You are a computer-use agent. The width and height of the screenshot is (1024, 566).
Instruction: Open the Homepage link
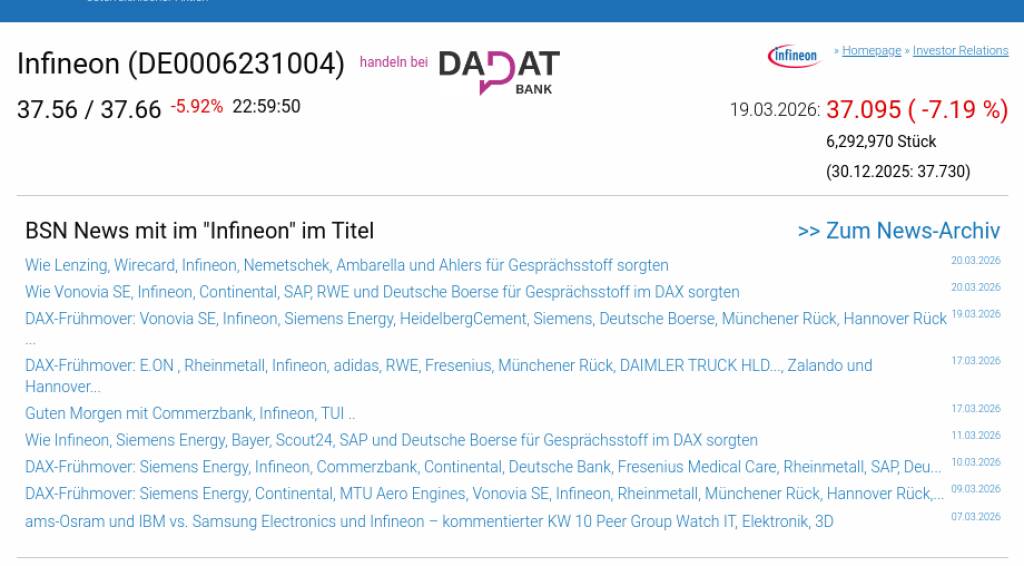(871, 51)
